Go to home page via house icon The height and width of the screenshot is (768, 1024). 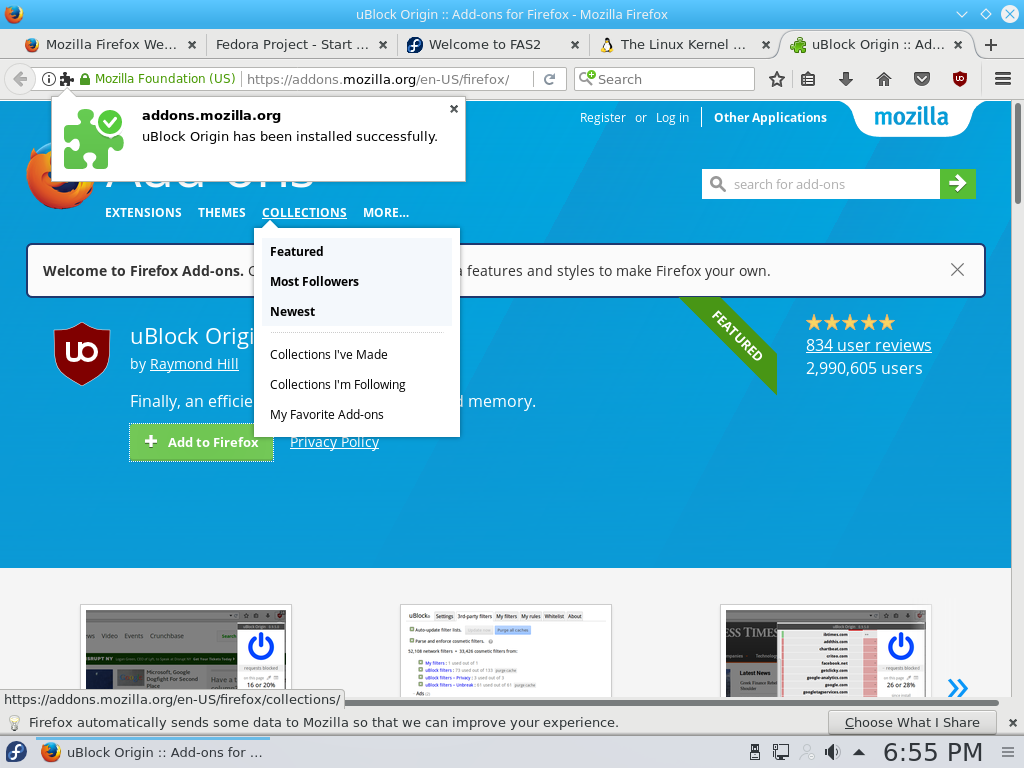click(x=884, y=79)
